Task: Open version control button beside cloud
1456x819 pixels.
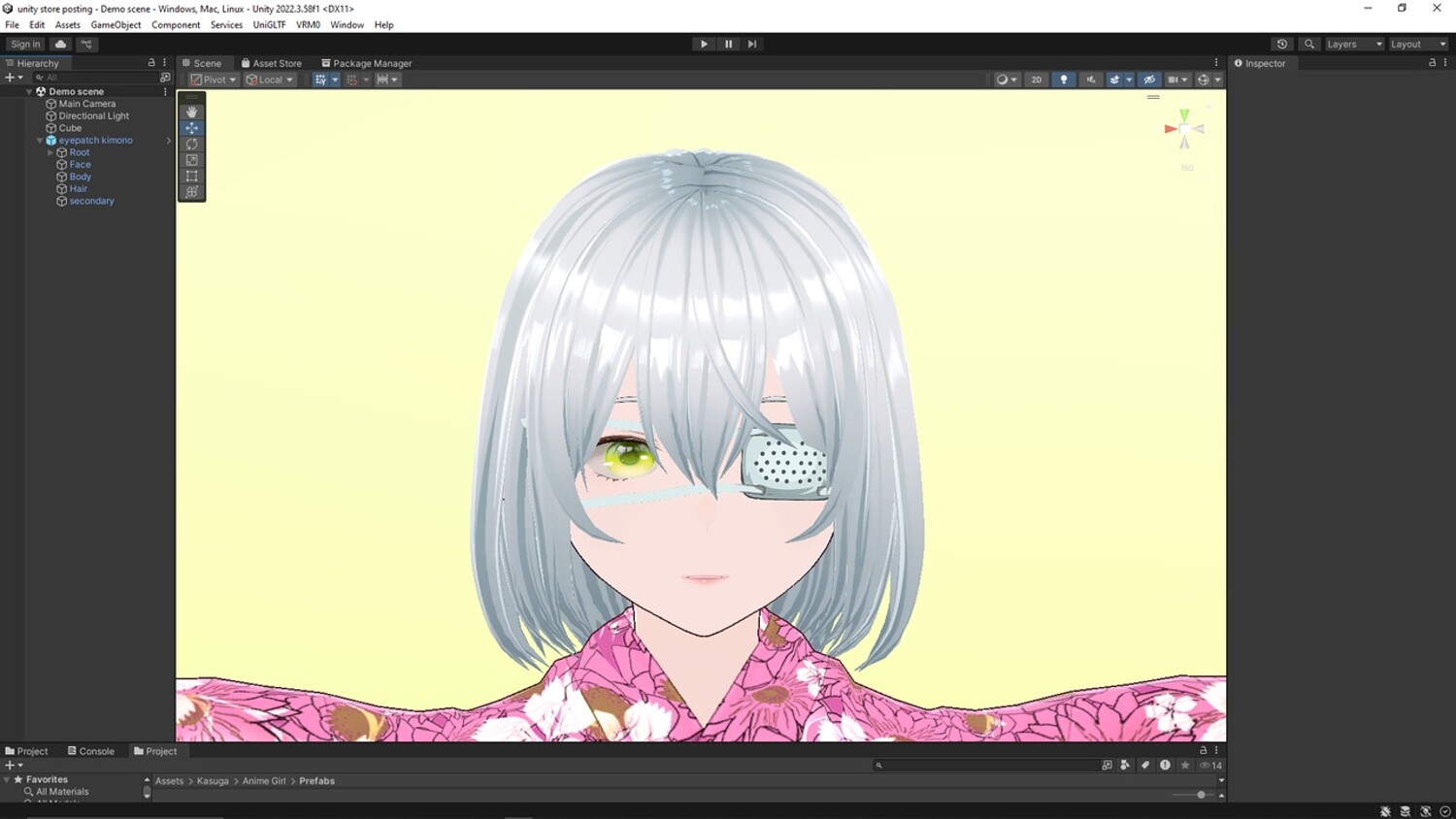Action: pyautogui.click(x=86, y=44)
